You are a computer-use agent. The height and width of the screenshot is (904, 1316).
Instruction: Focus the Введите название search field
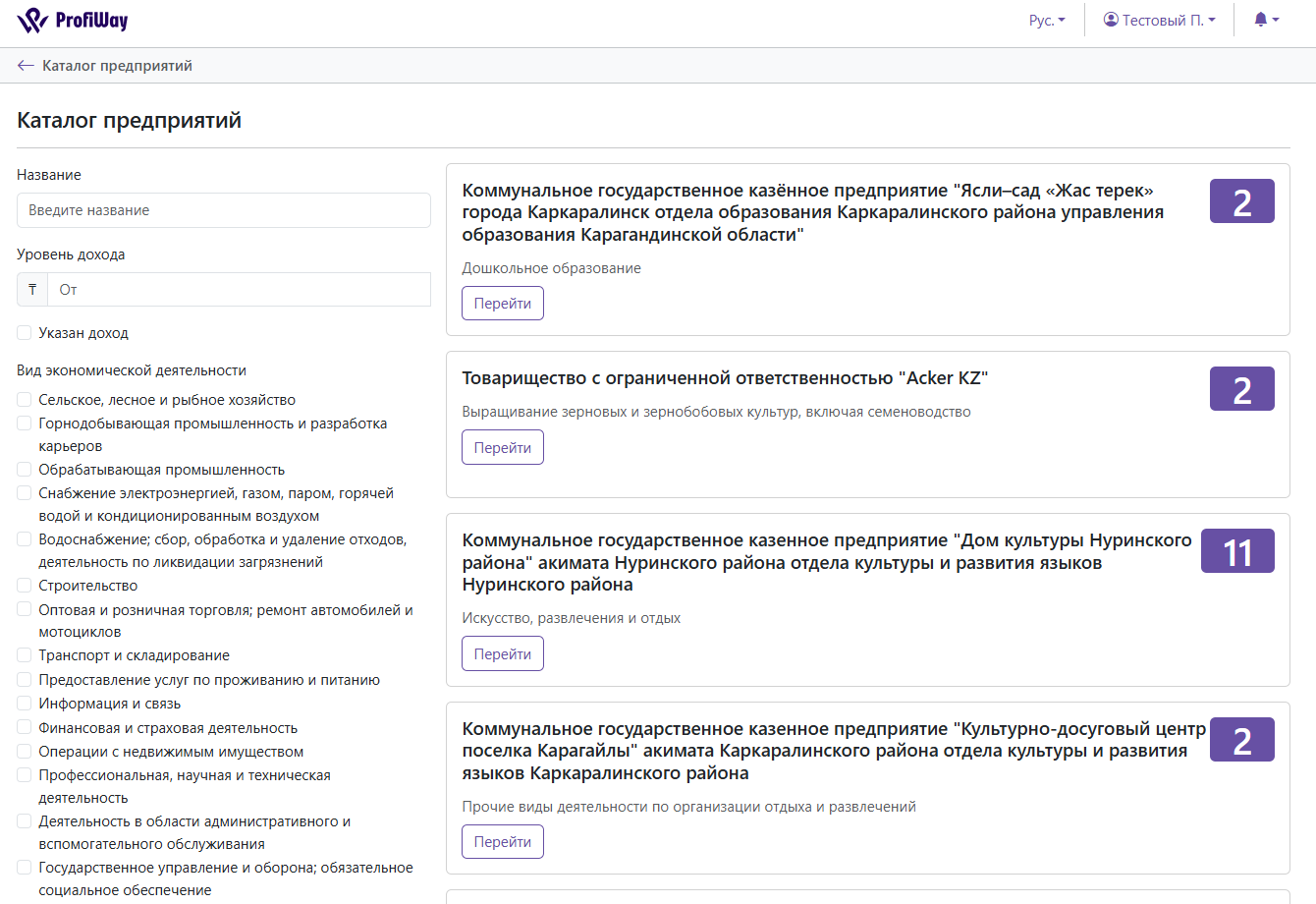click(x=224, y=210)
